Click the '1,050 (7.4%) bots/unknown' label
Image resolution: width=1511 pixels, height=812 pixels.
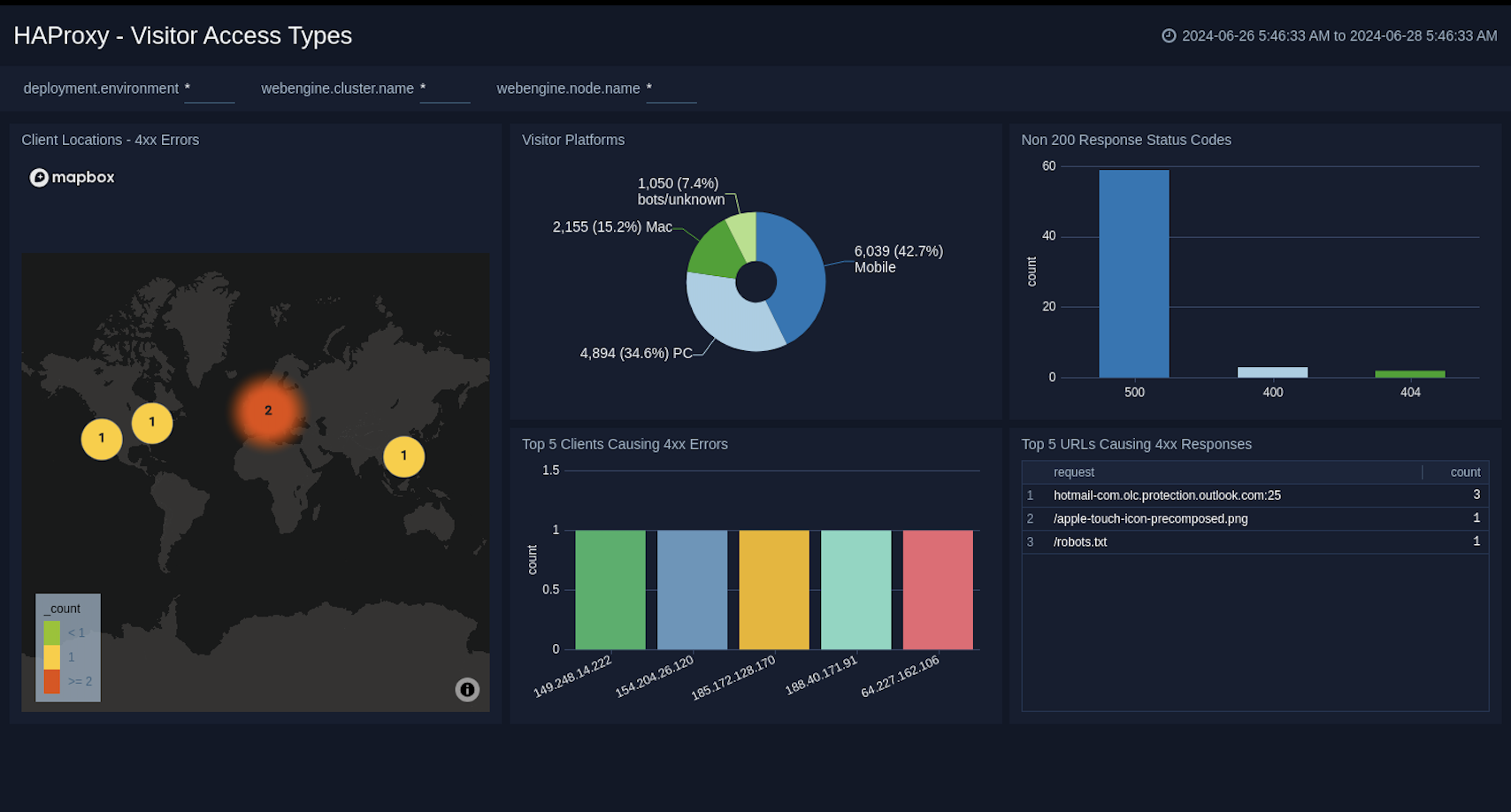point(681,191)
